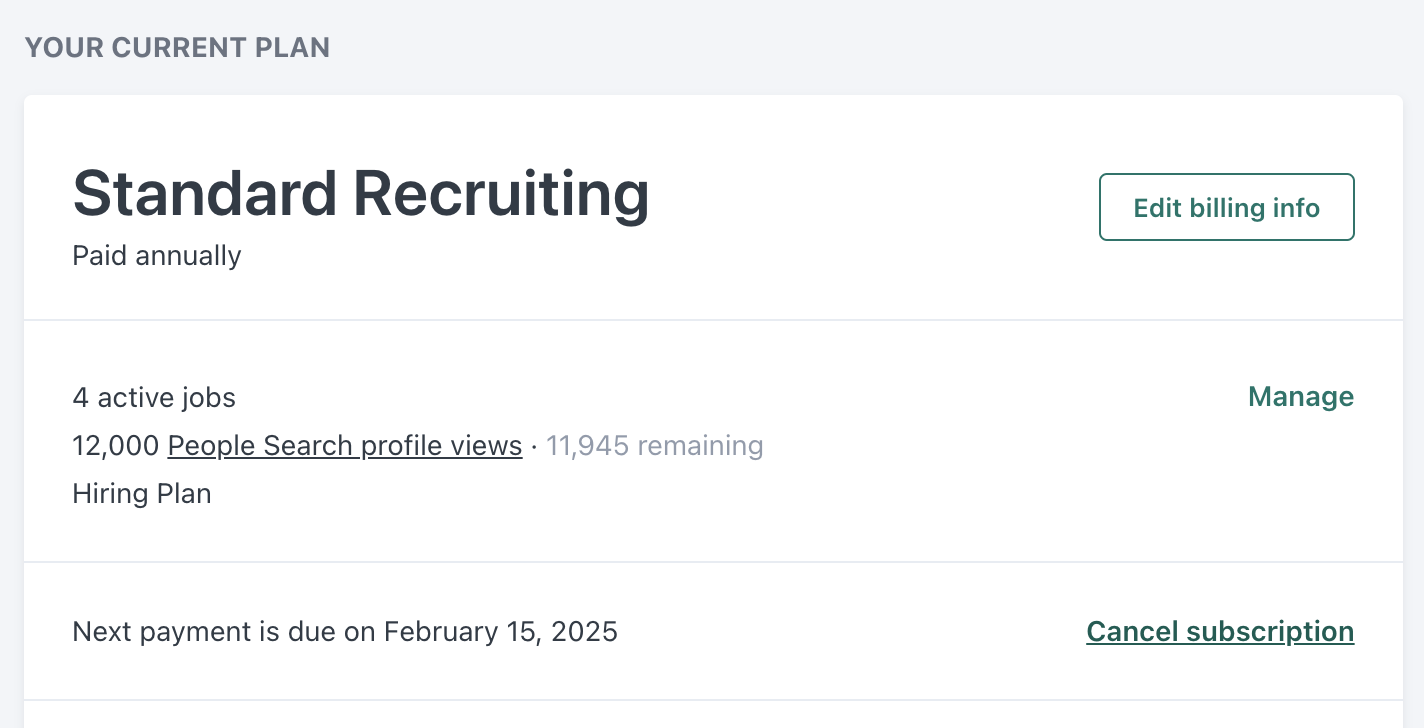Click the word Standard in the plan title
Image resolution: width=1424 pixels, height=728 pixels.
(205, 194)
